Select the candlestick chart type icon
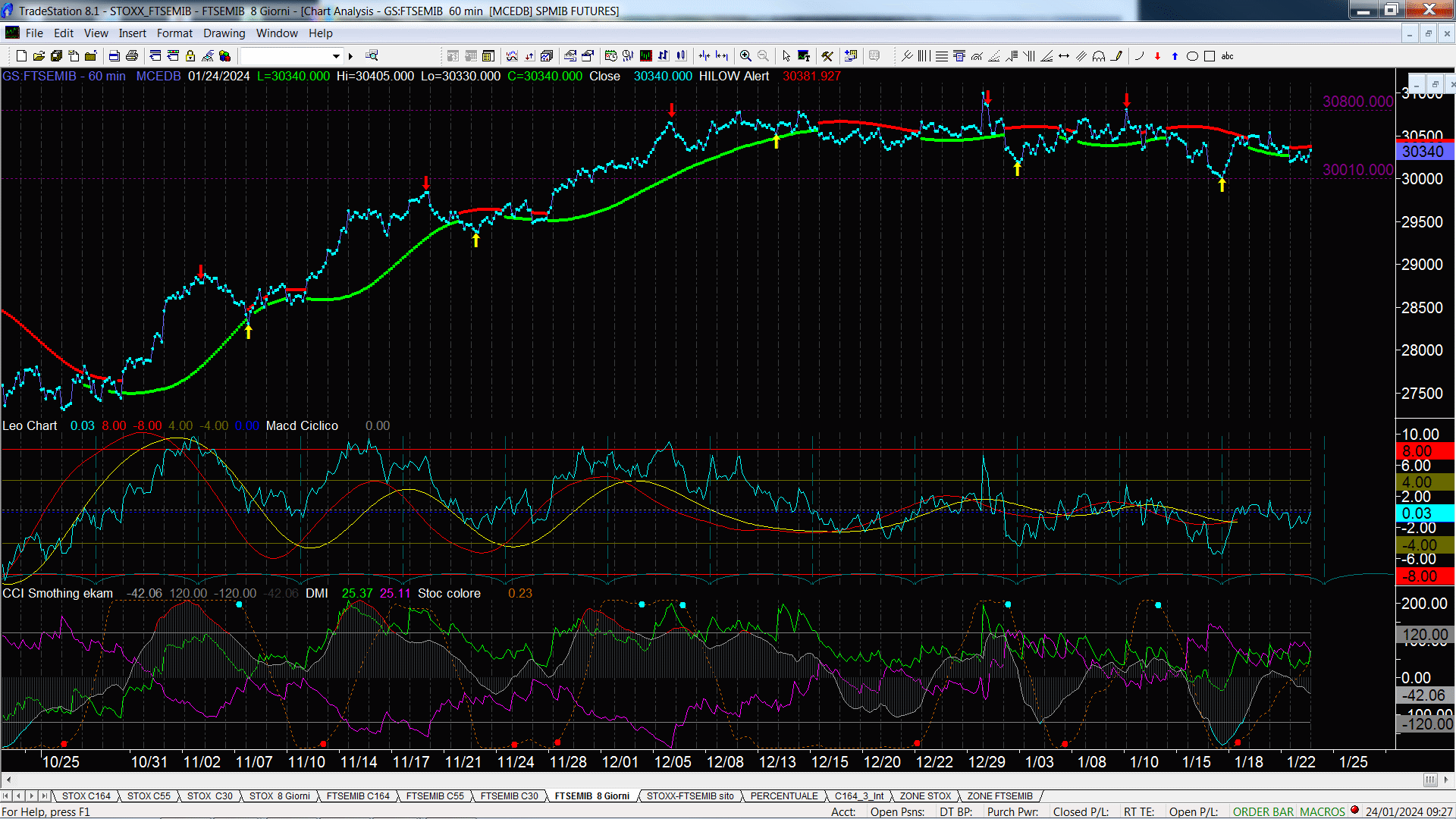 click(681, 55)
